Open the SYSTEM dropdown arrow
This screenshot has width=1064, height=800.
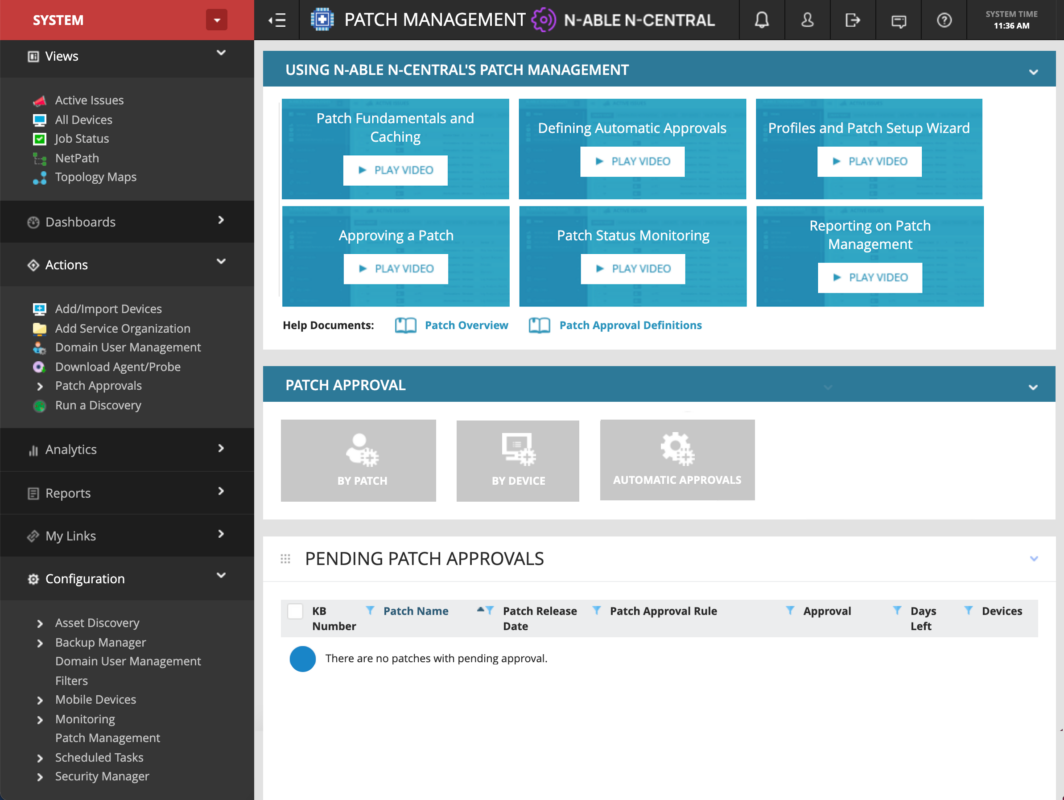tap(216, 19)
